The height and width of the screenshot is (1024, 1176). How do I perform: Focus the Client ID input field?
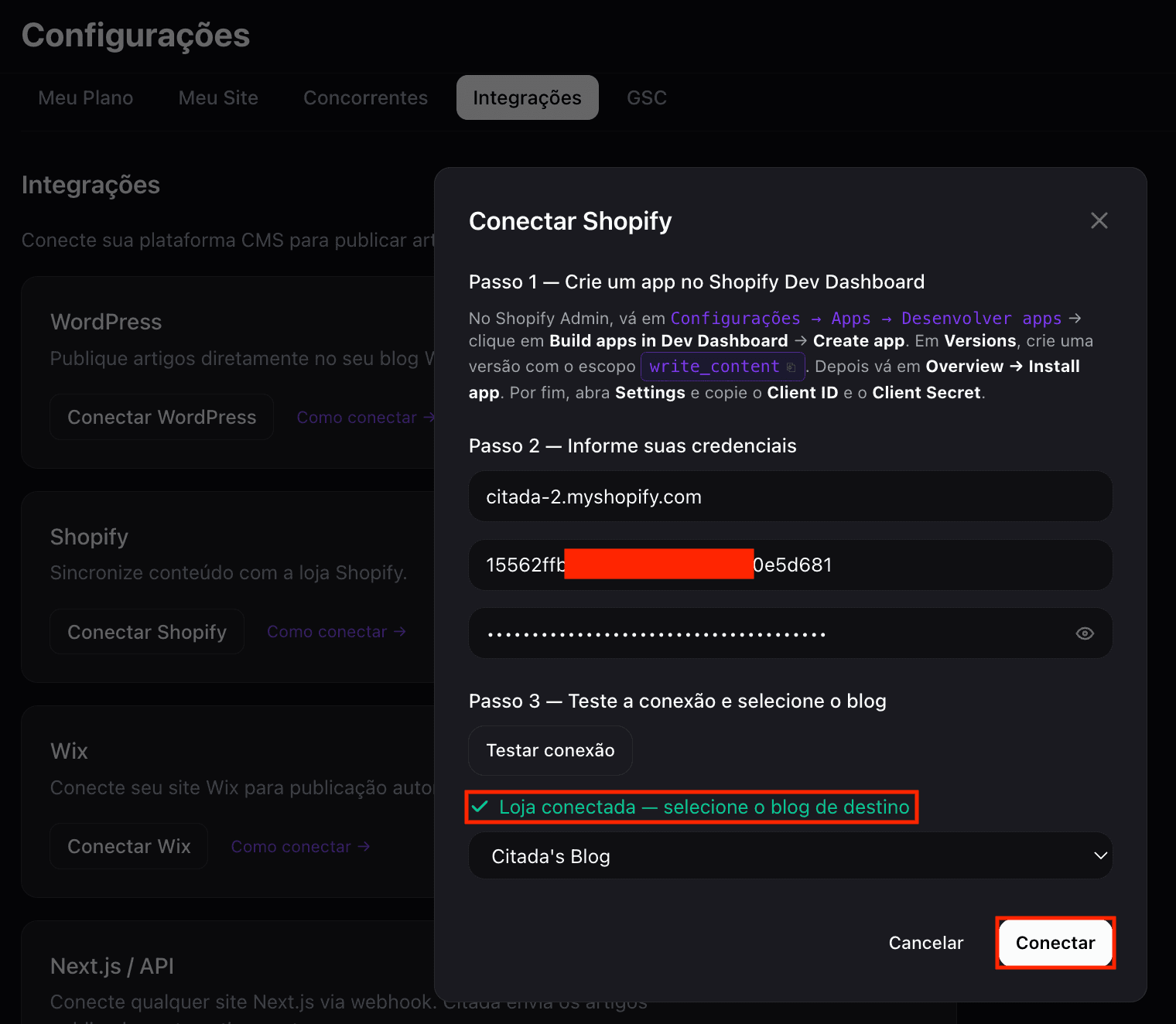[x=791, y=565]
